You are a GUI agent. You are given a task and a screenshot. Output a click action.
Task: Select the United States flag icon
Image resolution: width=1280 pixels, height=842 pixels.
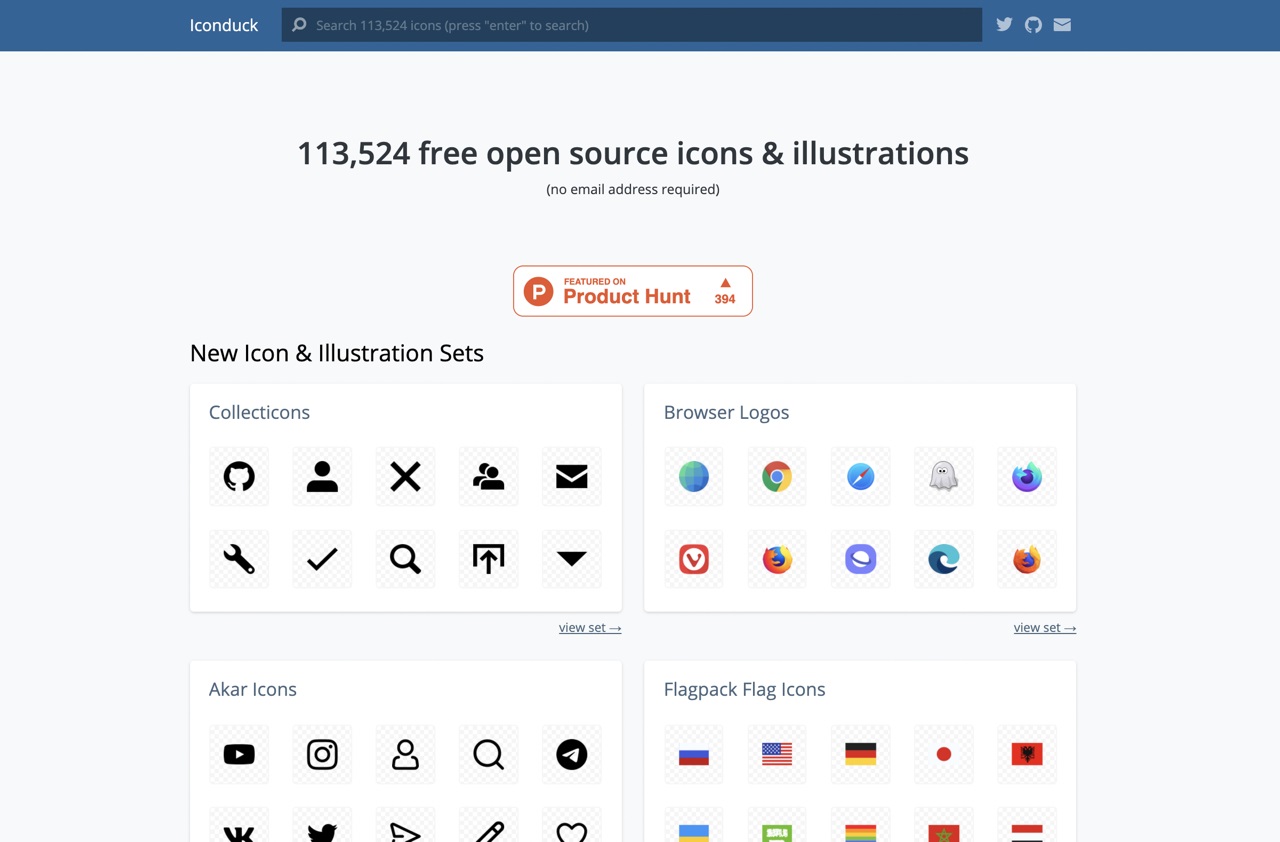pyautogui.click(x=777, y=754)
